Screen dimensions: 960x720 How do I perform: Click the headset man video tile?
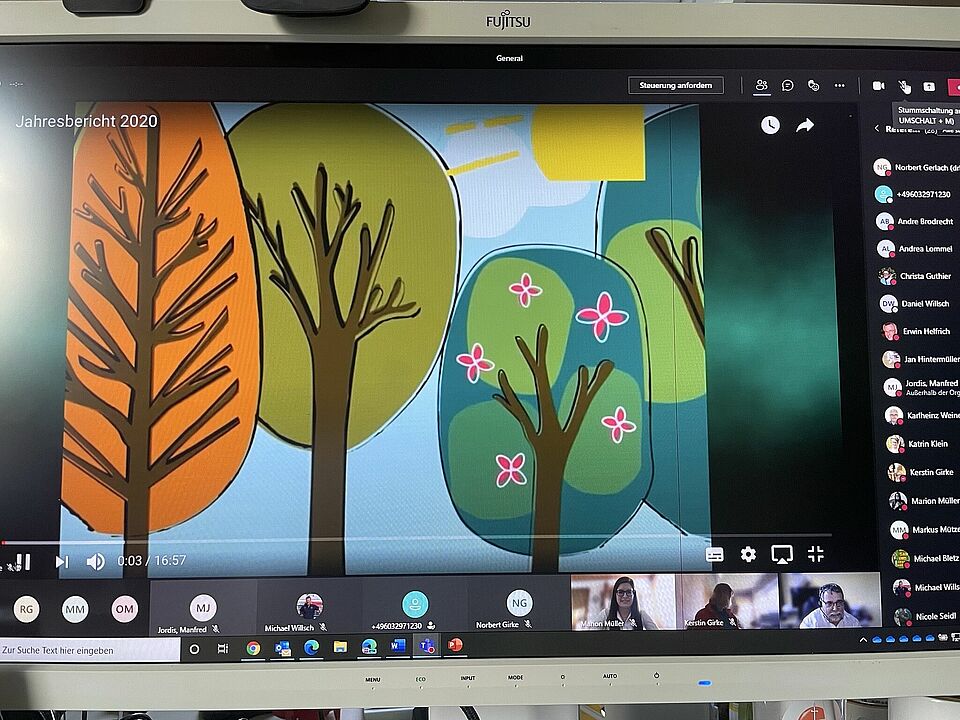tap(830, 600)
